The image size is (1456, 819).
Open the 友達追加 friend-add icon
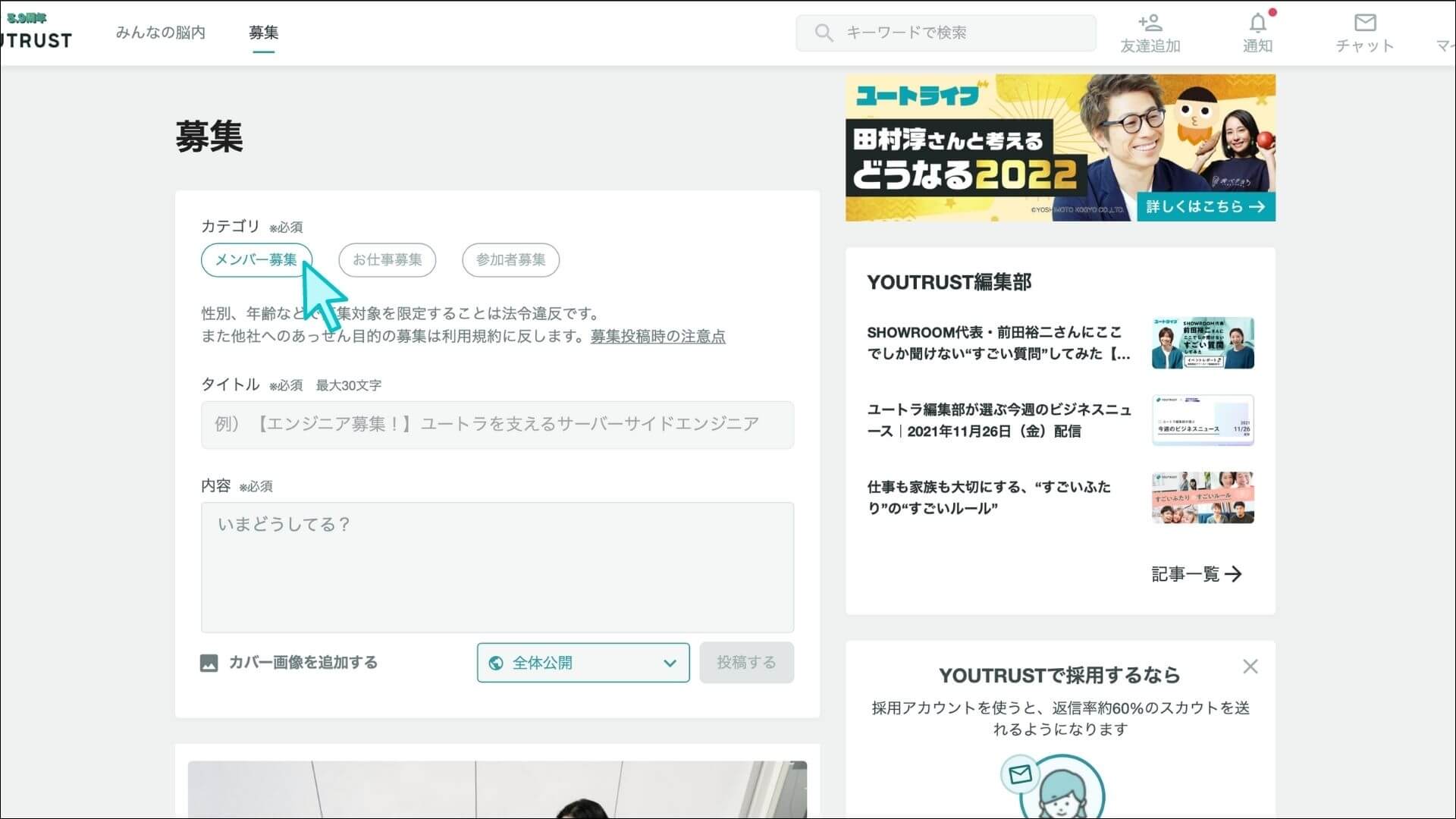[x=1150, y=24]
